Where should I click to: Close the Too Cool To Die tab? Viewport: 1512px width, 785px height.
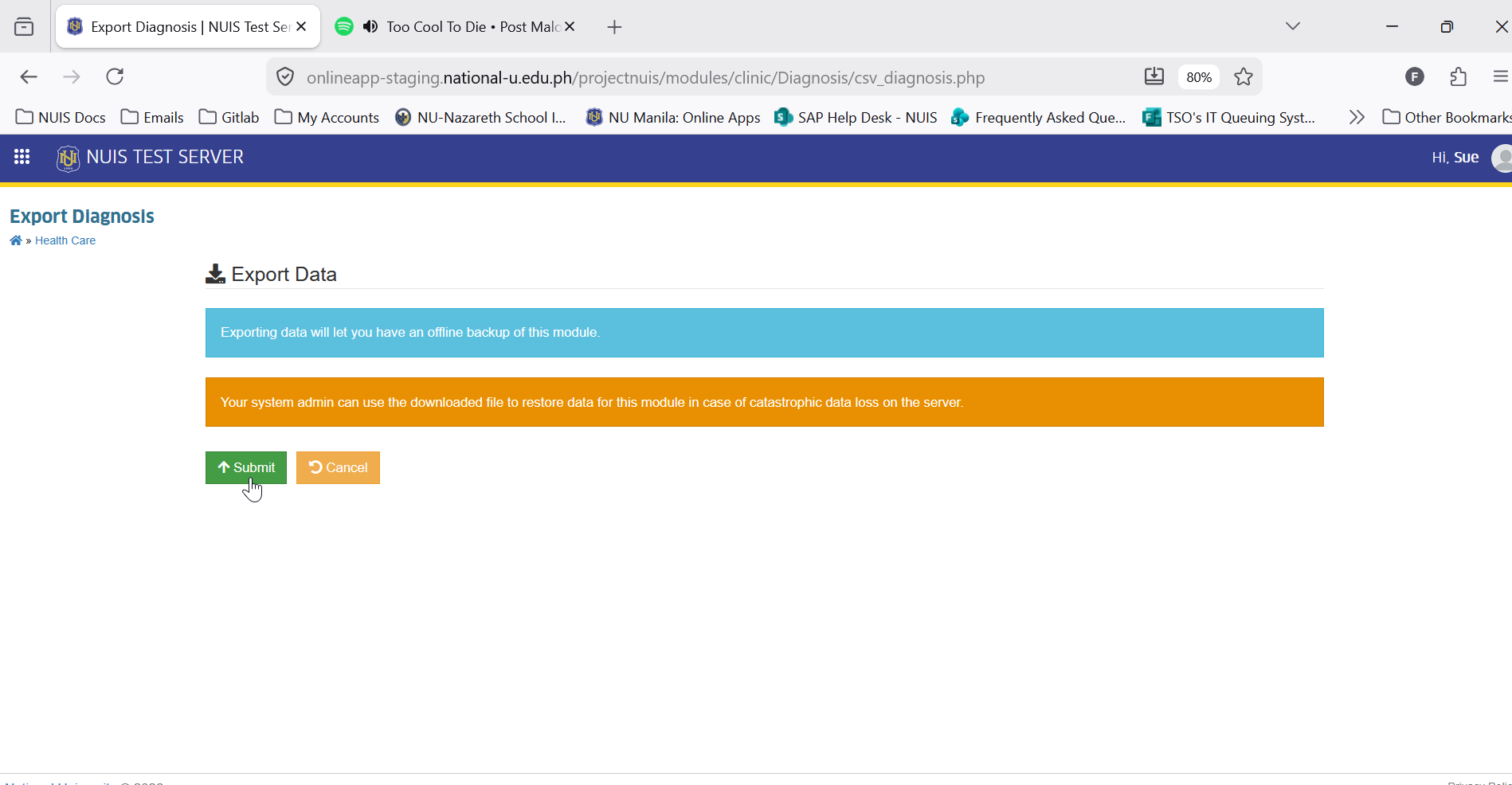[x=570, y=26]
